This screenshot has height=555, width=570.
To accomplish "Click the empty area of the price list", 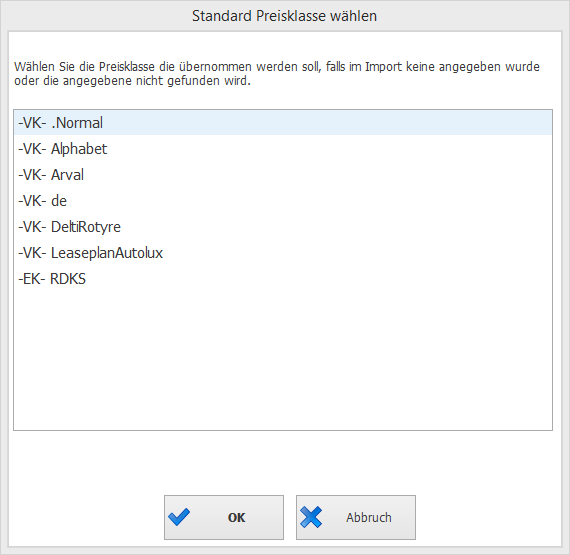I will [x=283, y=360].
